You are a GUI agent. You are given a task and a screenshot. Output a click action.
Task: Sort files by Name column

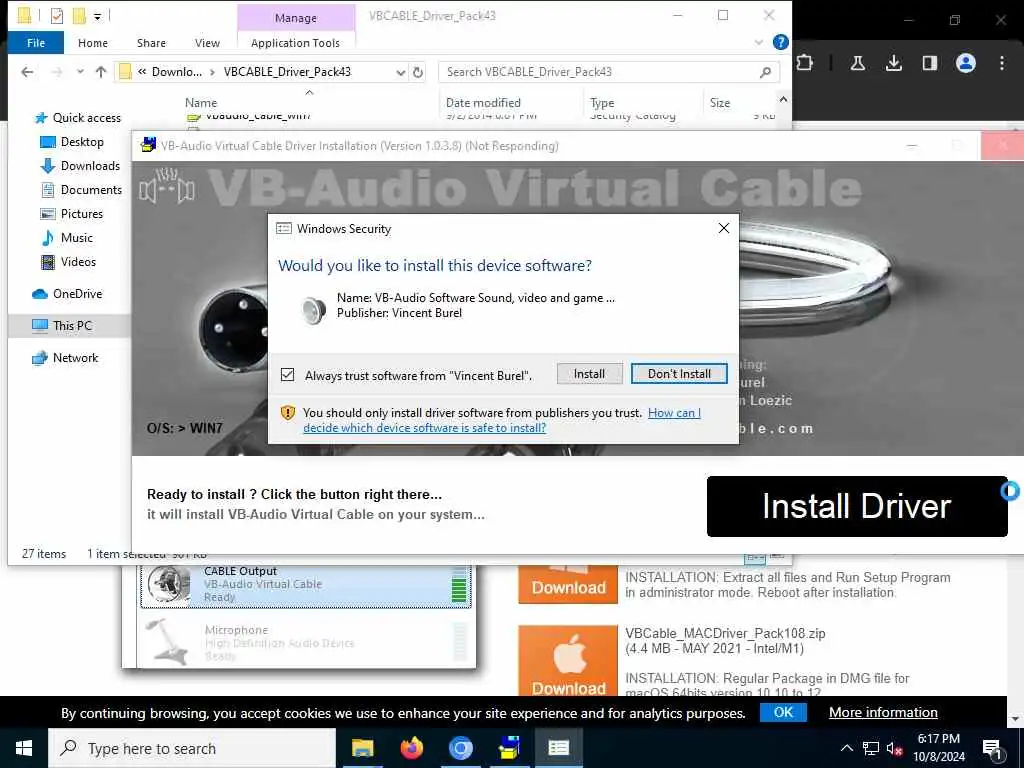(200, 103)
